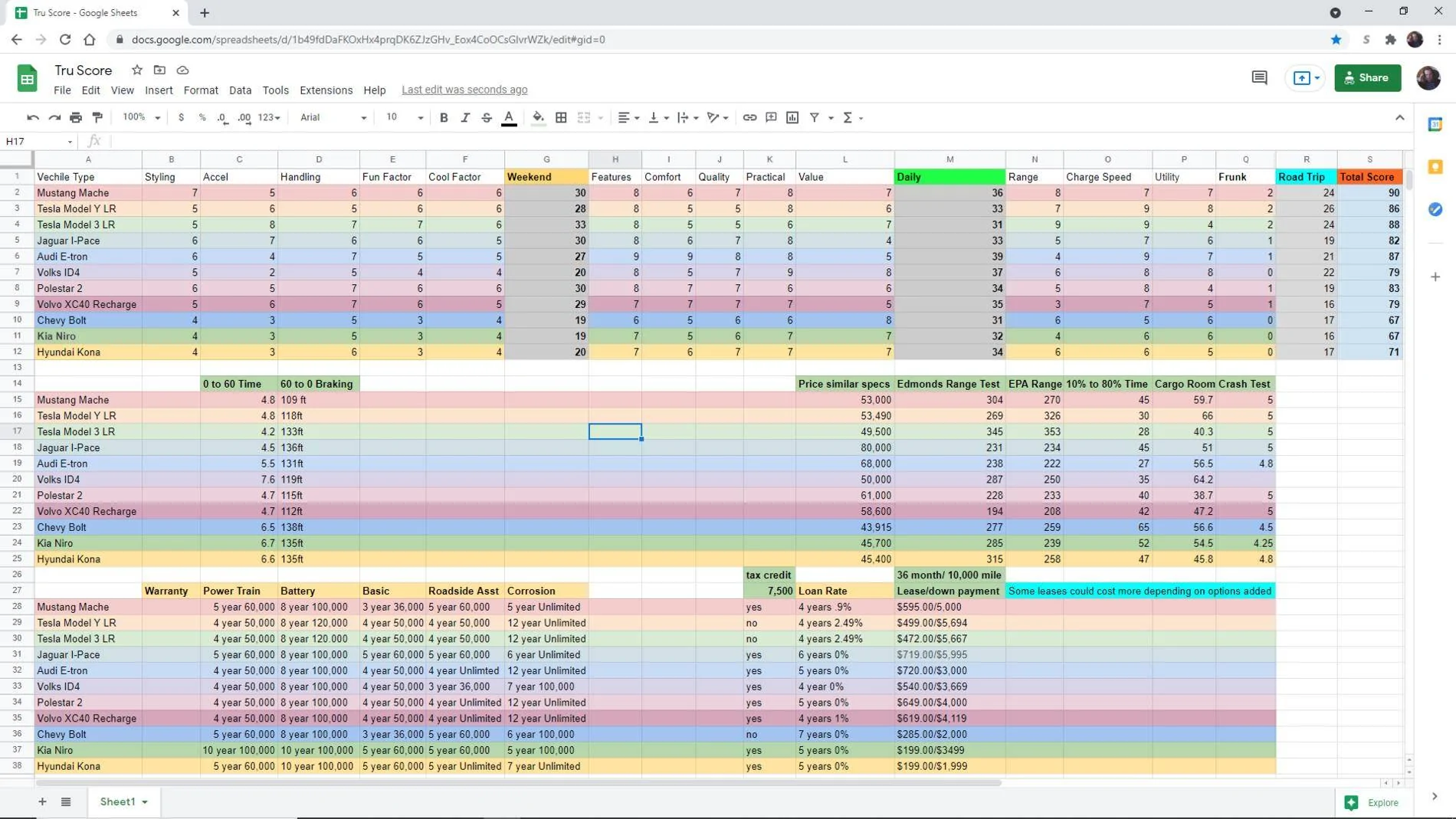Decrease decimal places
This screenshot has height=819, width=1456.
tap(222, 117)
